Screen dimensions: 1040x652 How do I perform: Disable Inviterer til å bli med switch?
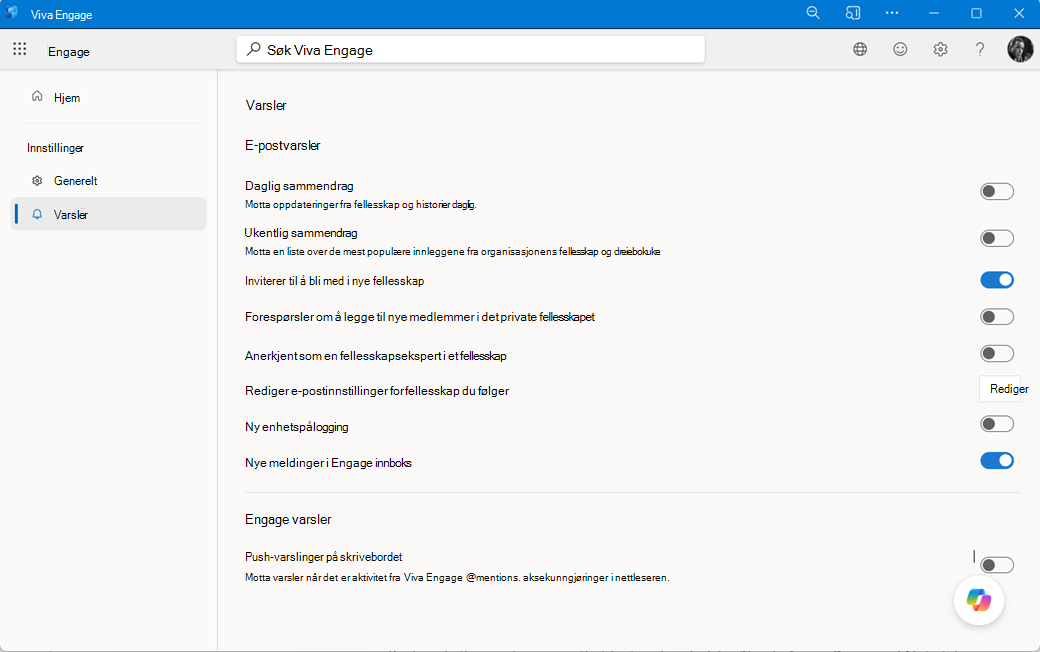point(997,280)
